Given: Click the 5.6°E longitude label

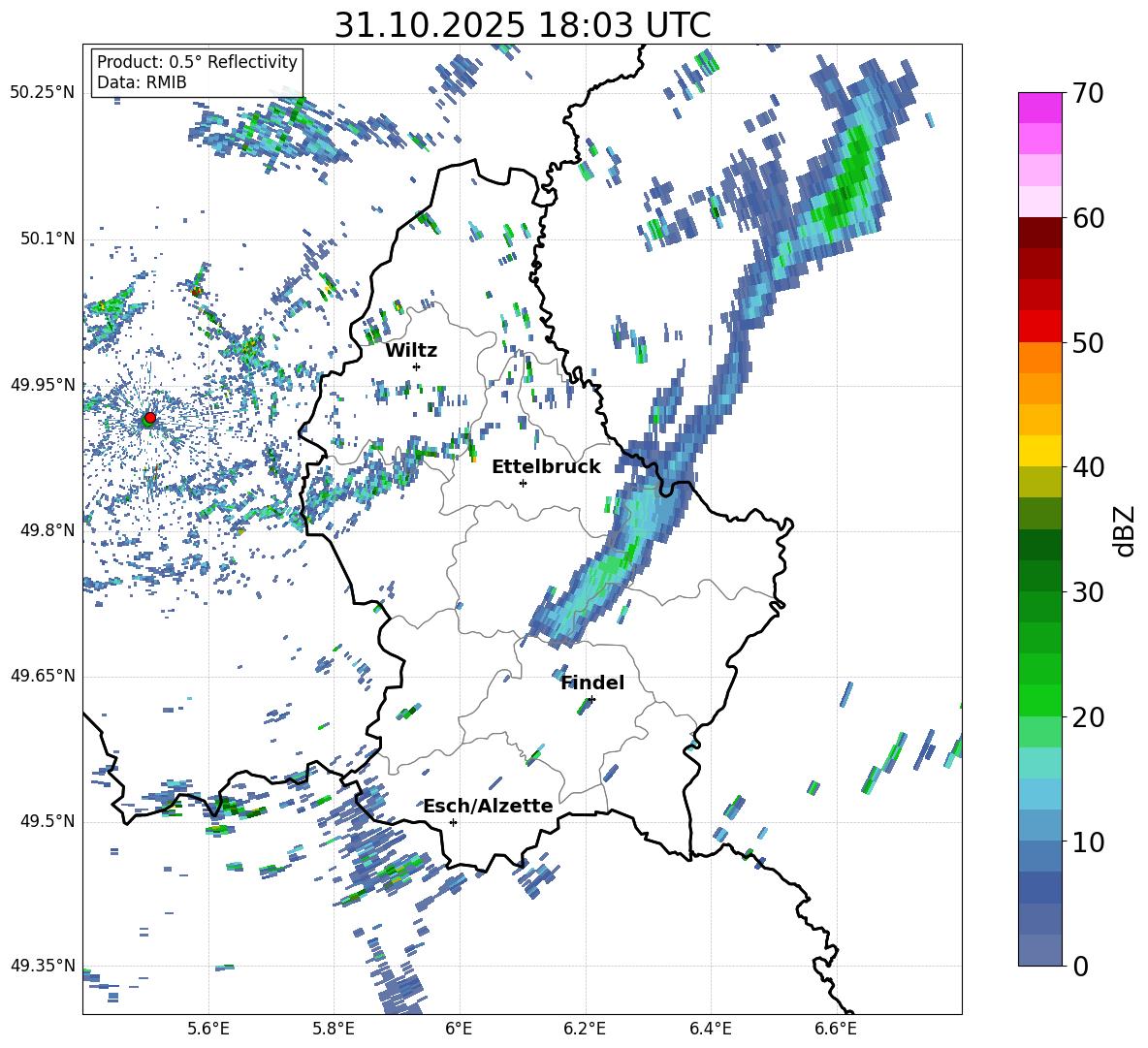Looking at the screenshot, I should (x=208, y=1029).
